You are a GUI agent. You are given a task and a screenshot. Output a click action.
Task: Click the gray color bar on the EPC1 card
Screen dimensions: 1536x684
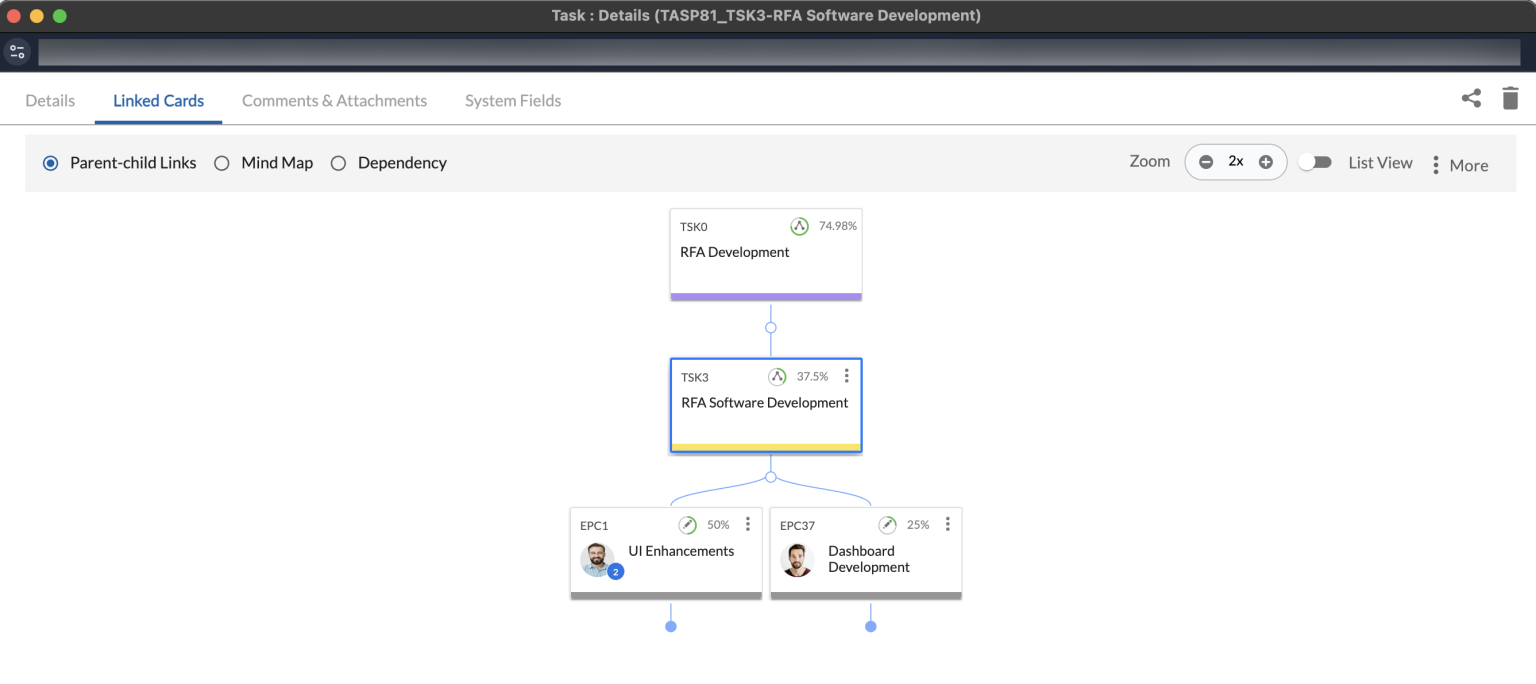pos(666,595)
